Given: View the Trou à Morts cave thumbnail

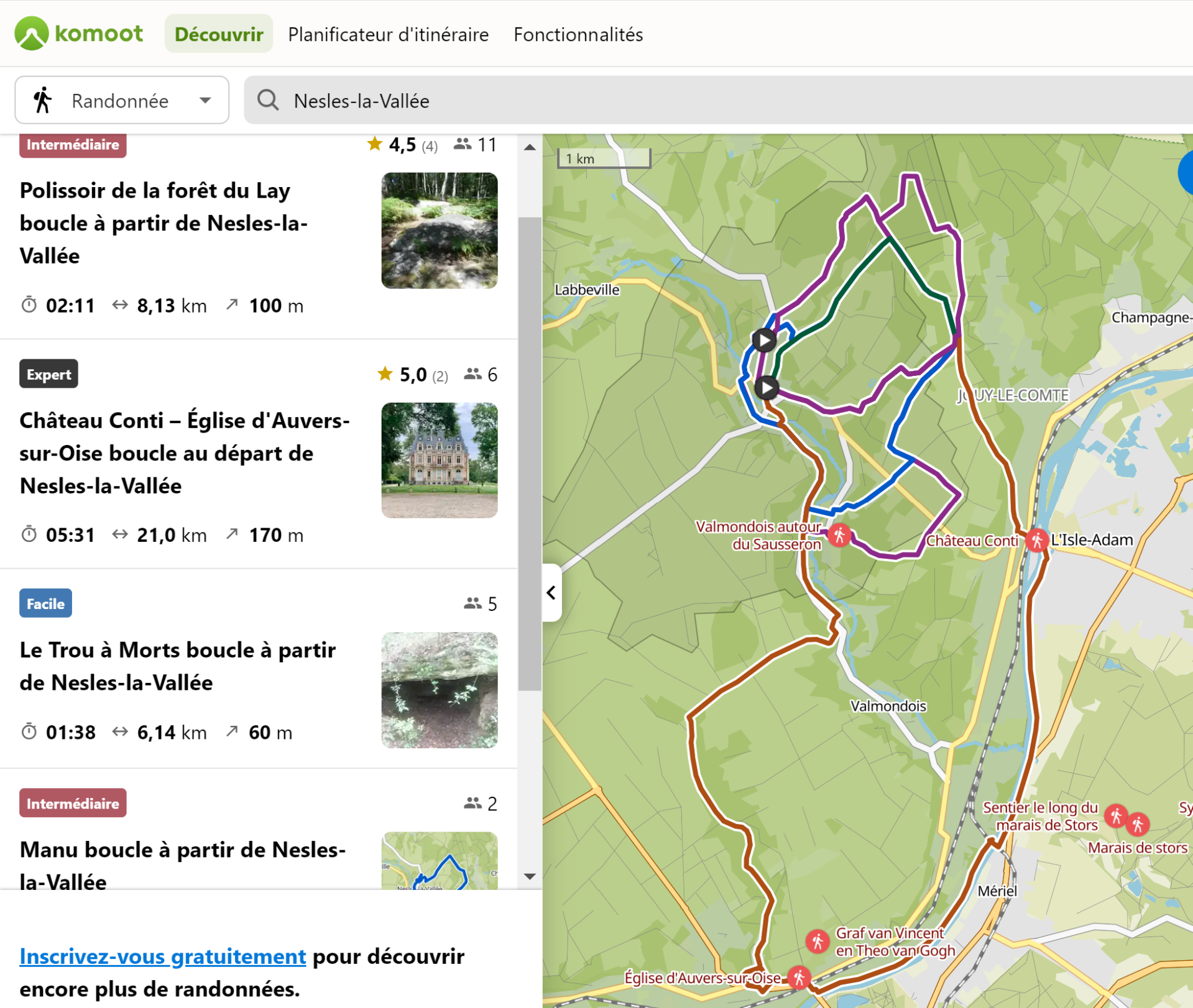Looking at the screenshot, I should coord(440,690).
